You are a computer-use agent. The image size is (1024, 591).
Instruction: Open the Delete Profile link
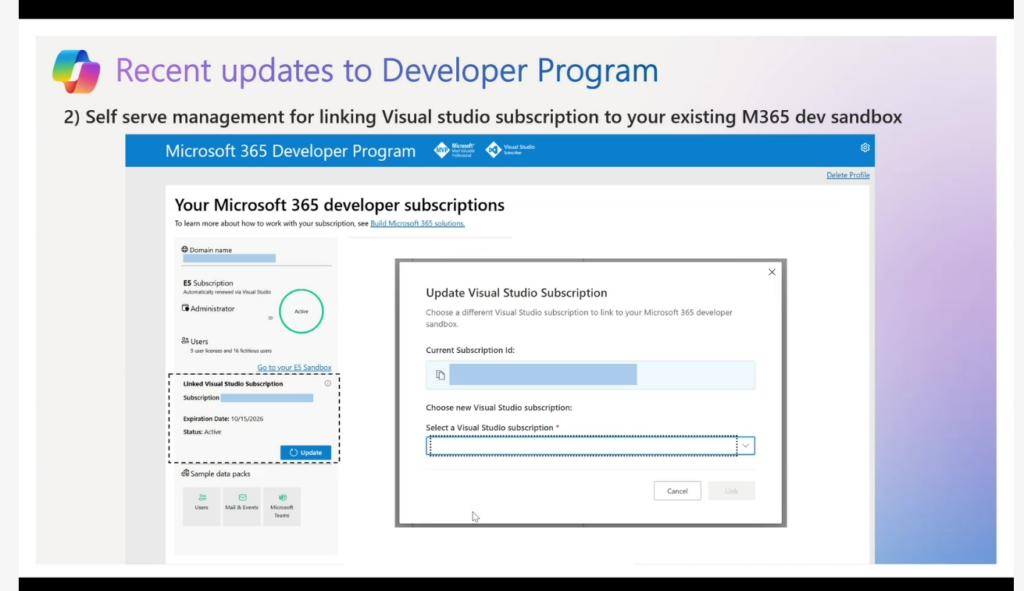coord(847,175)
